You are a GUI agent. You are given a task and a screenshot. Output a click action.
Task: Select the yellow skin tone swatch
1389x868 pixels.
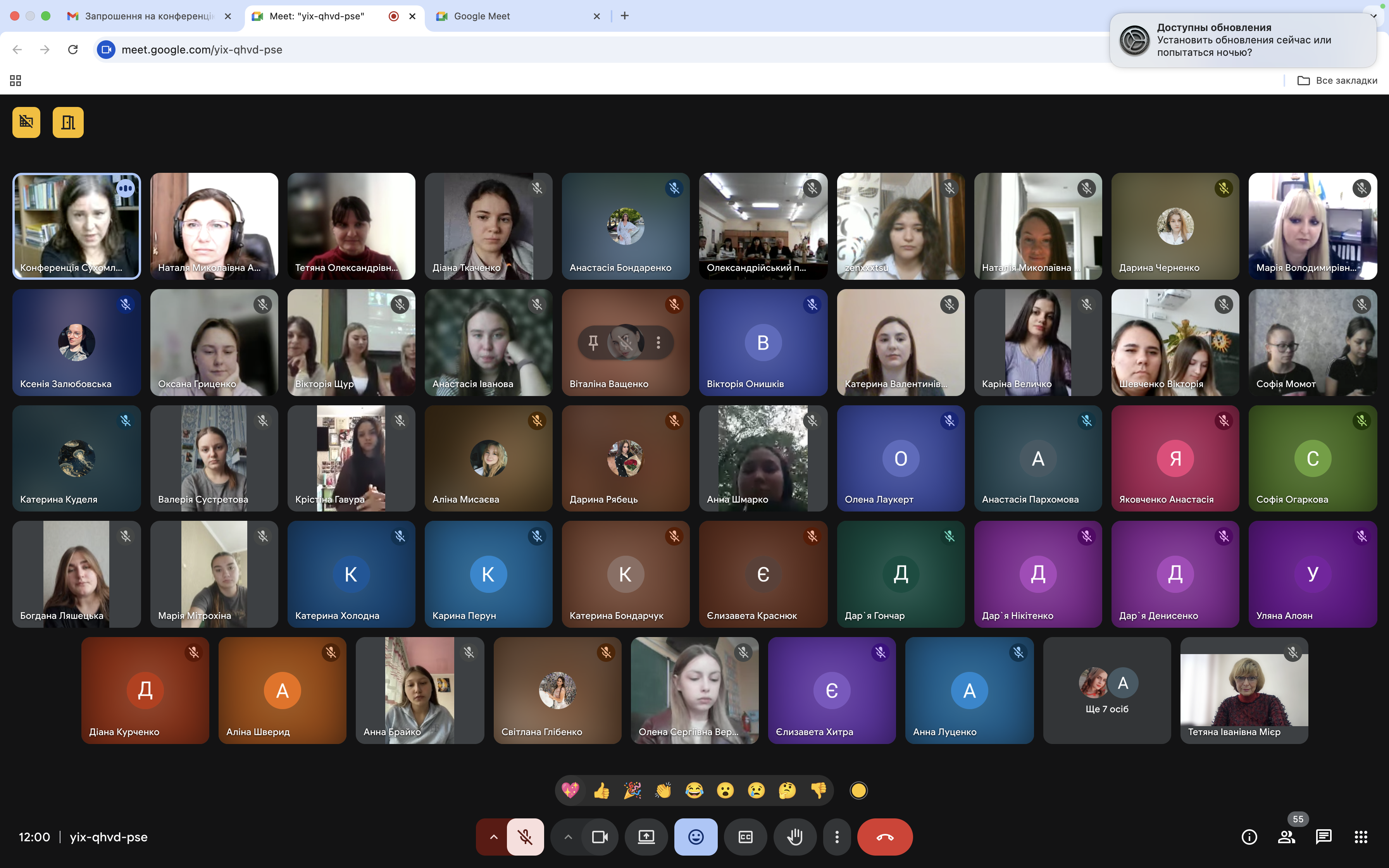(858, 790)
